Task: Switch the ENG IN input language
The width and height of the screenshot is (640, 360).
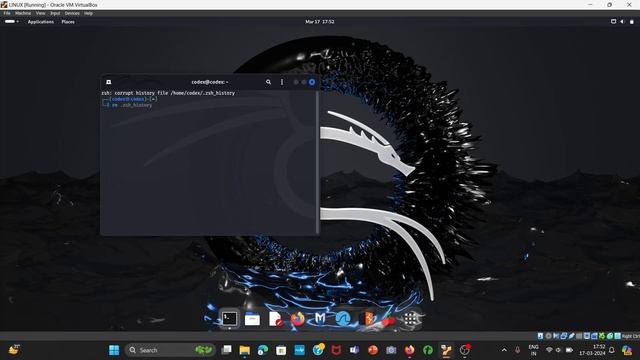Action: pyautogui.click(x=533, y=350)
